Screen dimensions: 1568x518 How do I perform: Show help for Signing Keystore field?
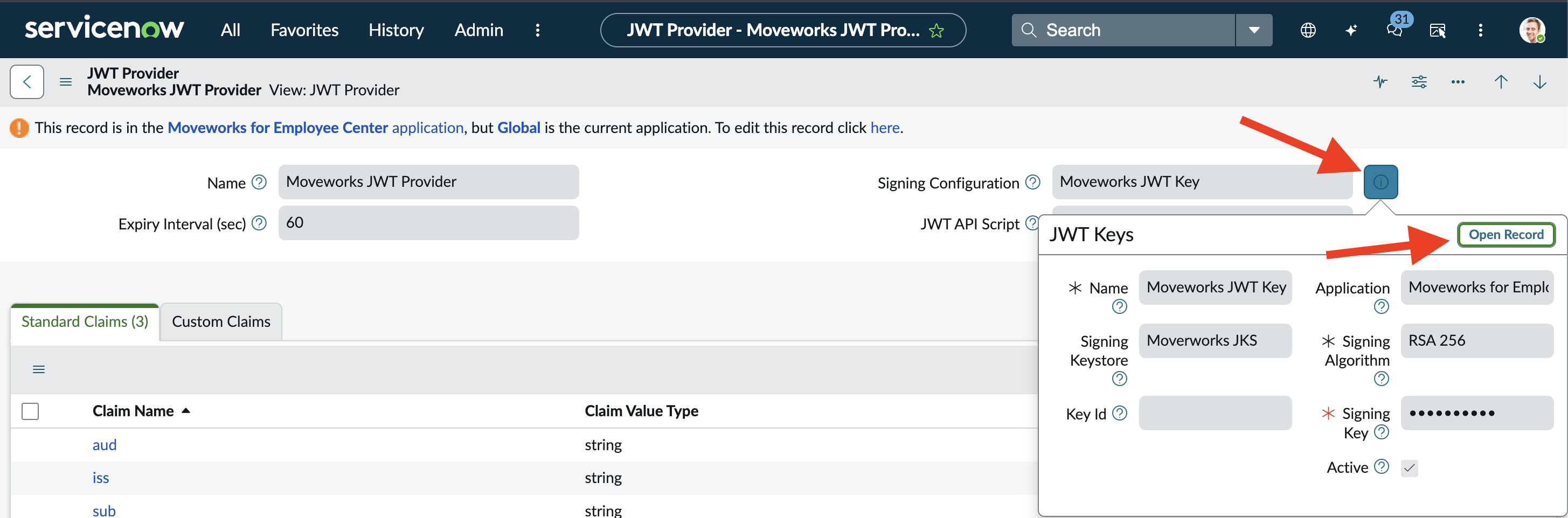1119,379
